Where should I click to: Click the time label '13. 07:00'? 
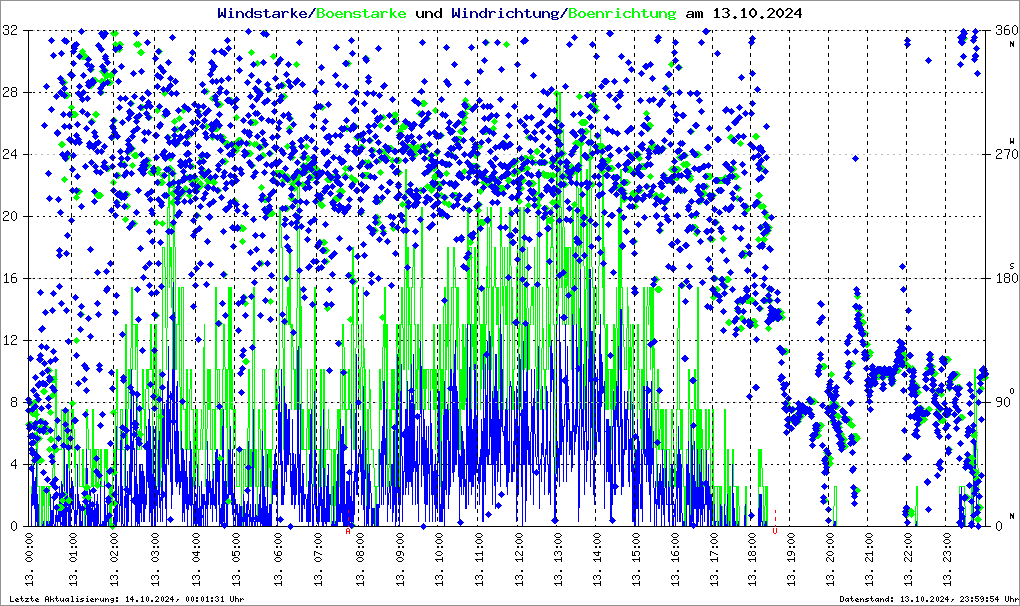click(319, 559)
